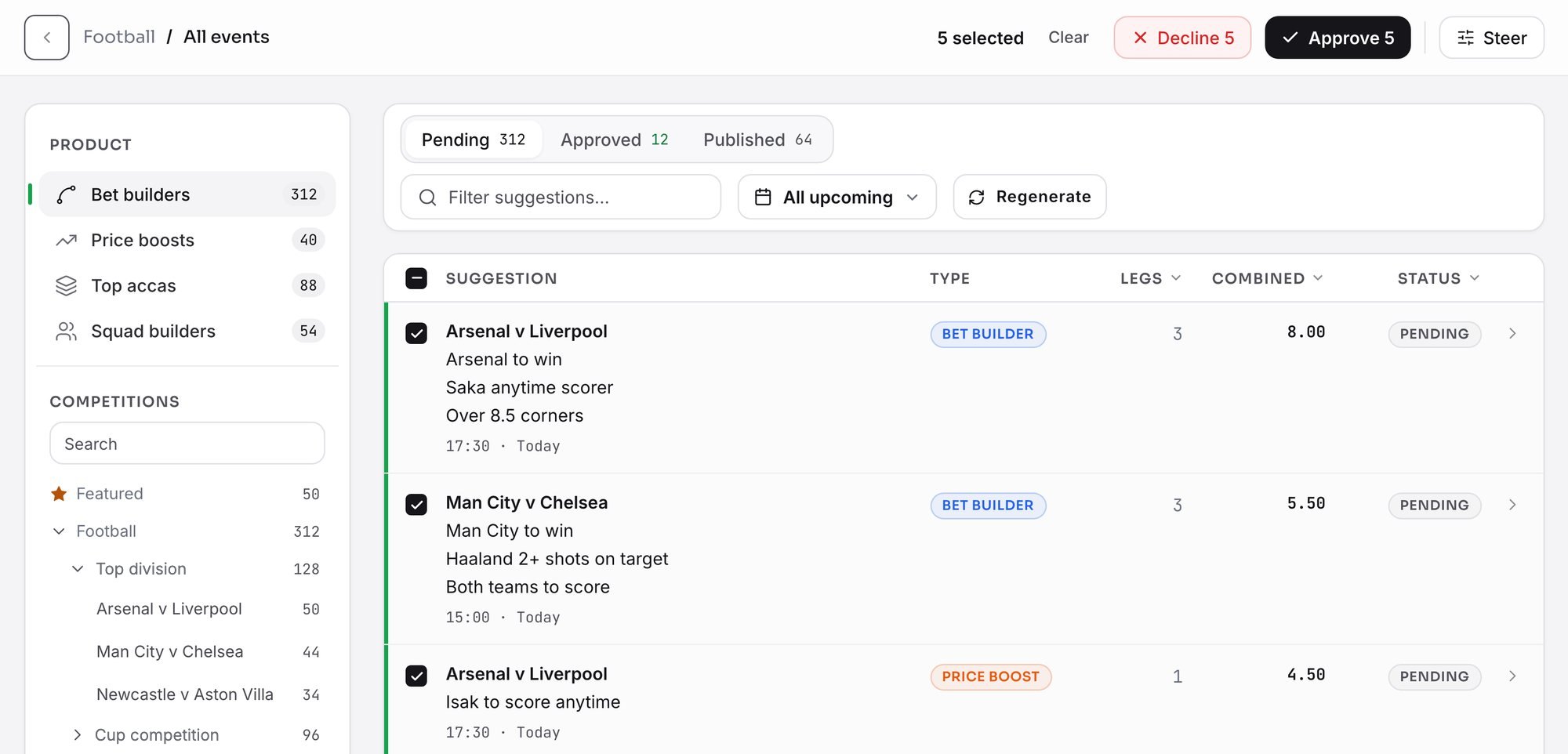Switch to the Approved tab
This screenshot has width=1568, height=754.
tap(615, 140)
